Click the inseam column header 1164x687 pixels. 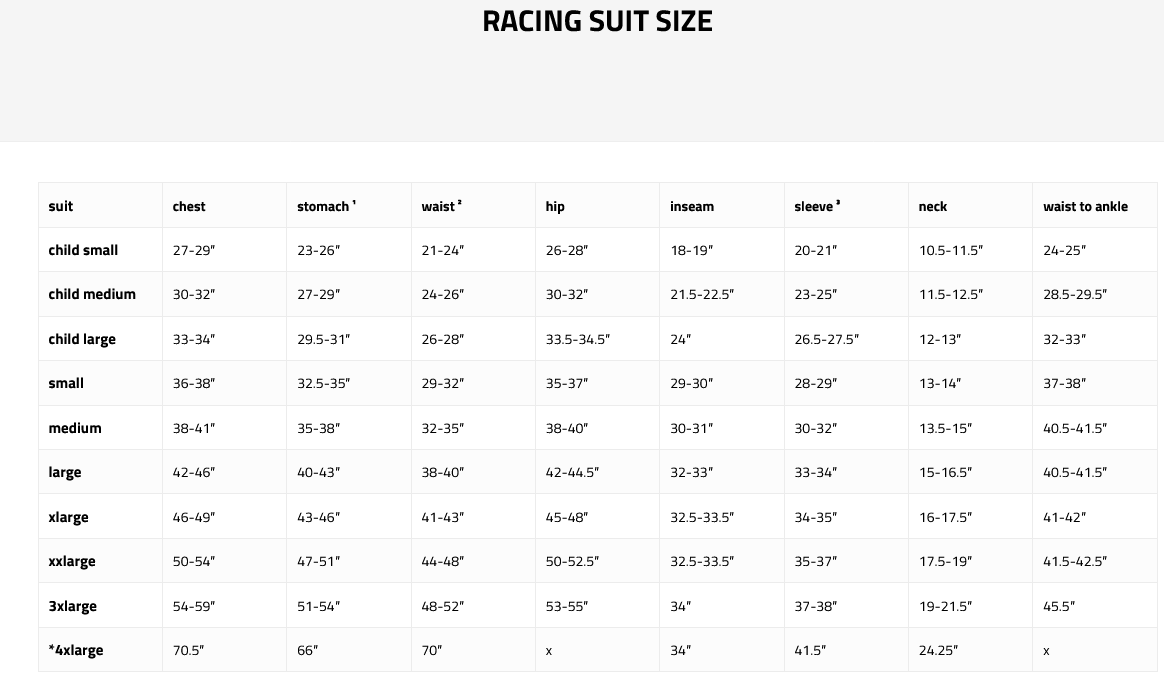[692, 206]
